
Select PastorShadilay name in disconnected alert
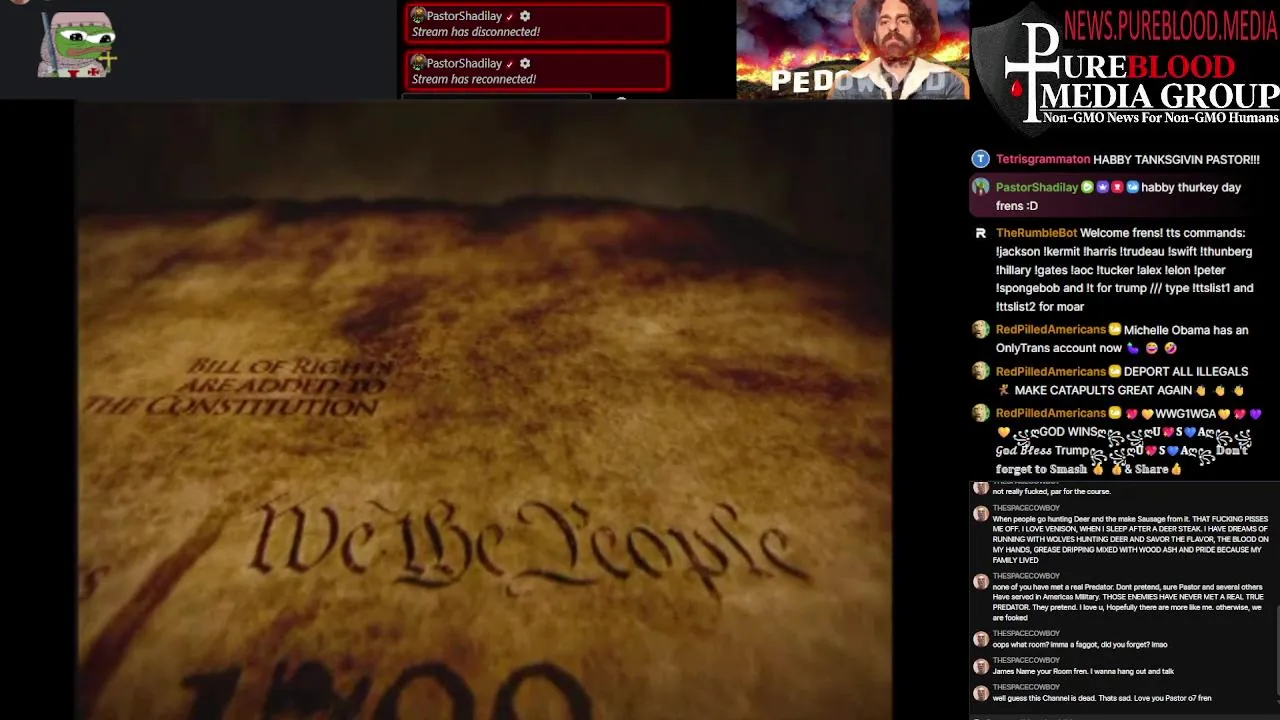(x=464, y=16)
